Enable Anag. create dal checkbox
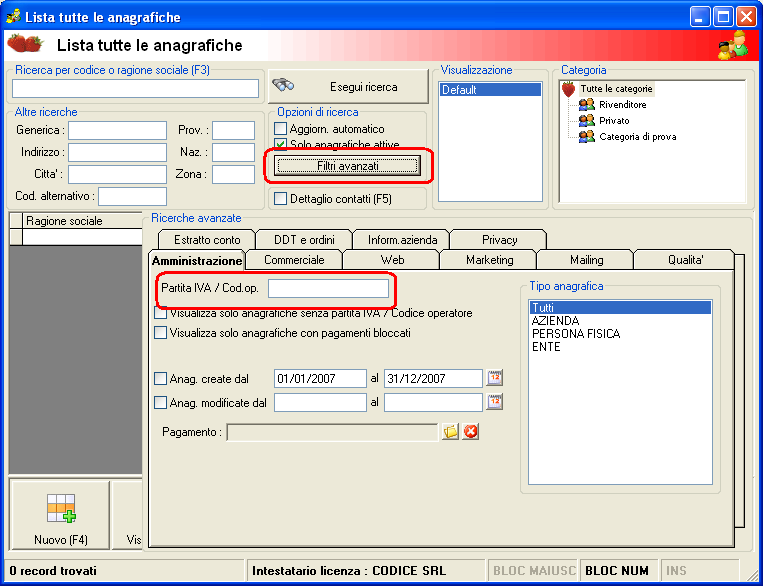Image resolution: width=763 pixels, height=586 pixels. [160, 378]
